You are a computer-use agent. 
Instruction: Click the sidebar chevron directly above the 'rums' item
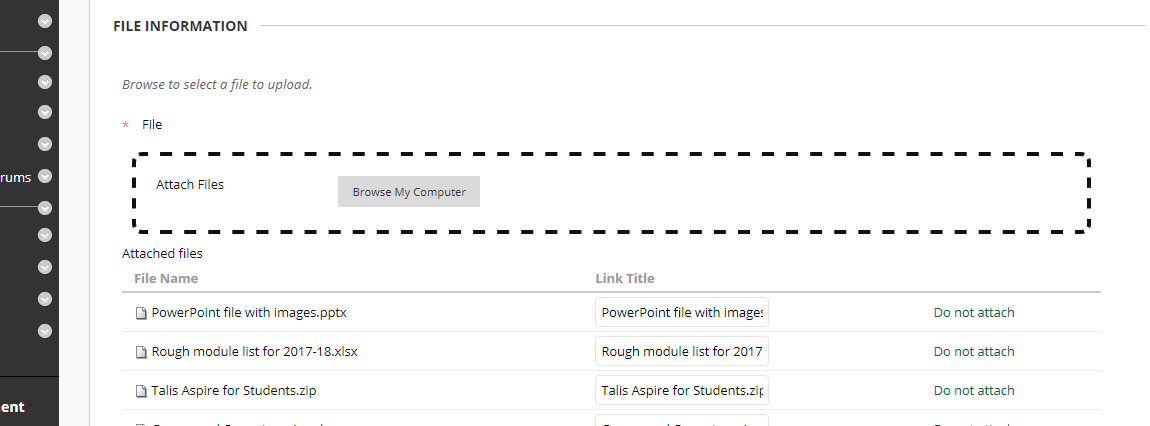(x=45, y=144)
